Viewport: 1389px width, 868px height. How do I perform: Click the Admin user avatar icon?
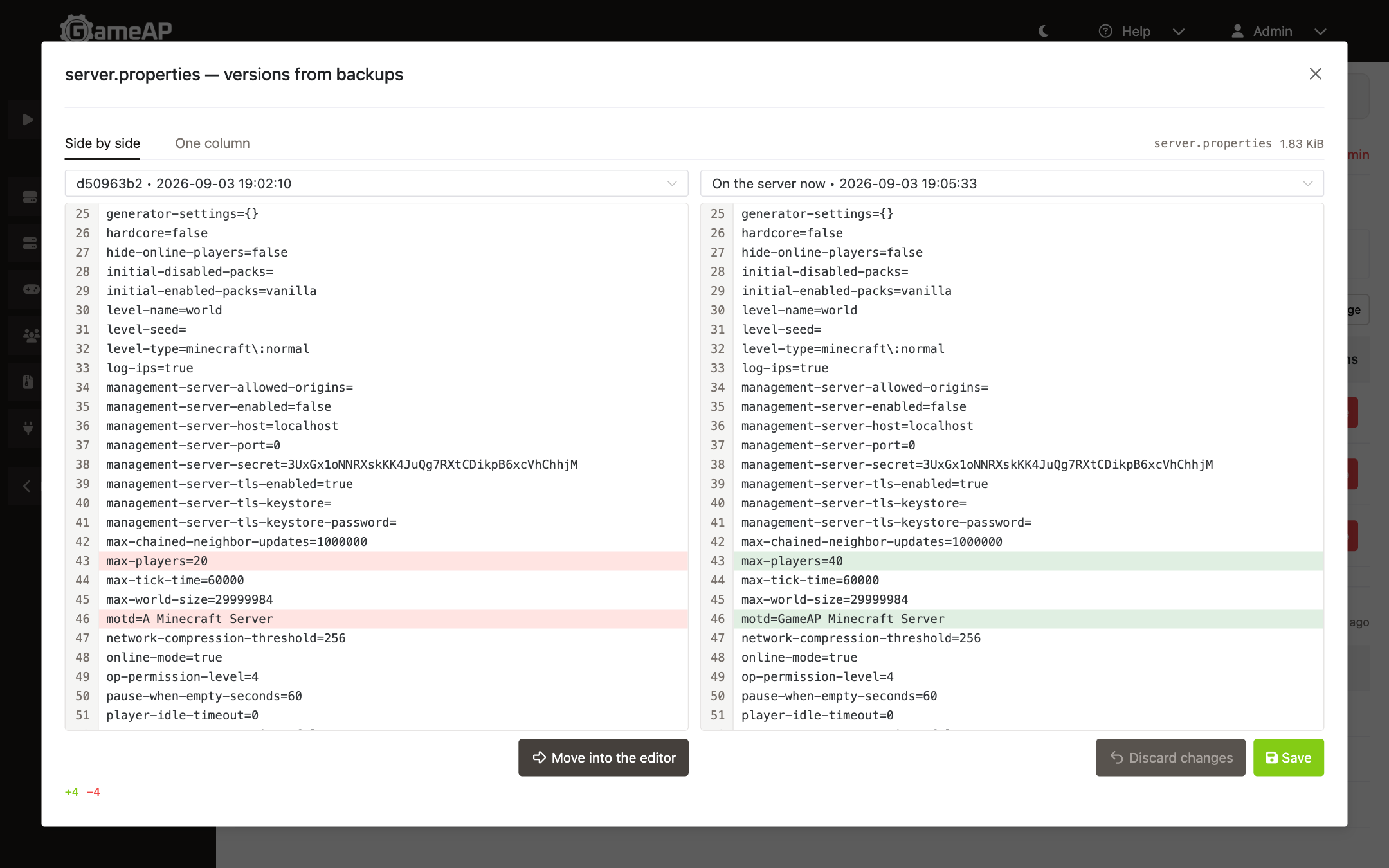coord(1237,31)
